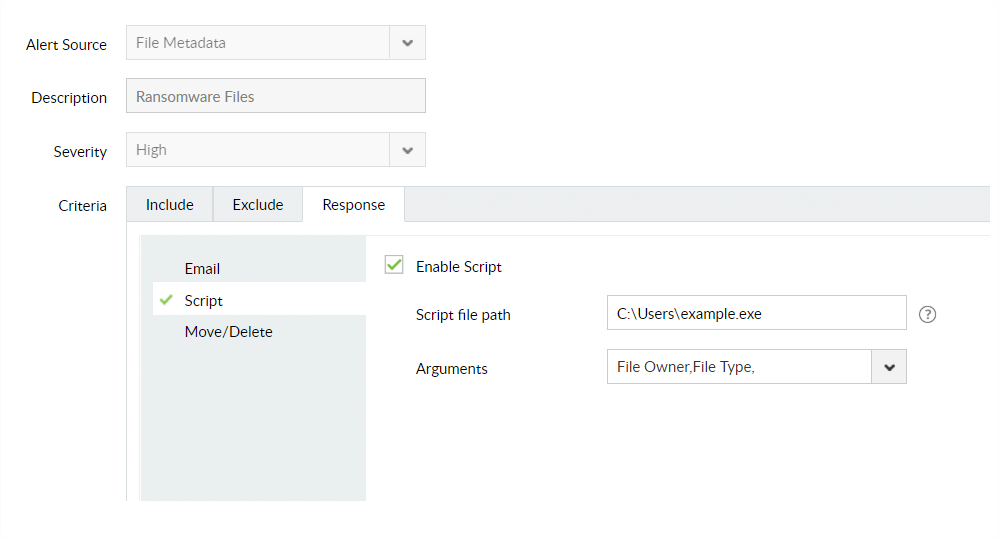Click the File Metadata selection field
The height and width of the screenshot is (539, 999).
pyautogui.click(x=257, y=43)
